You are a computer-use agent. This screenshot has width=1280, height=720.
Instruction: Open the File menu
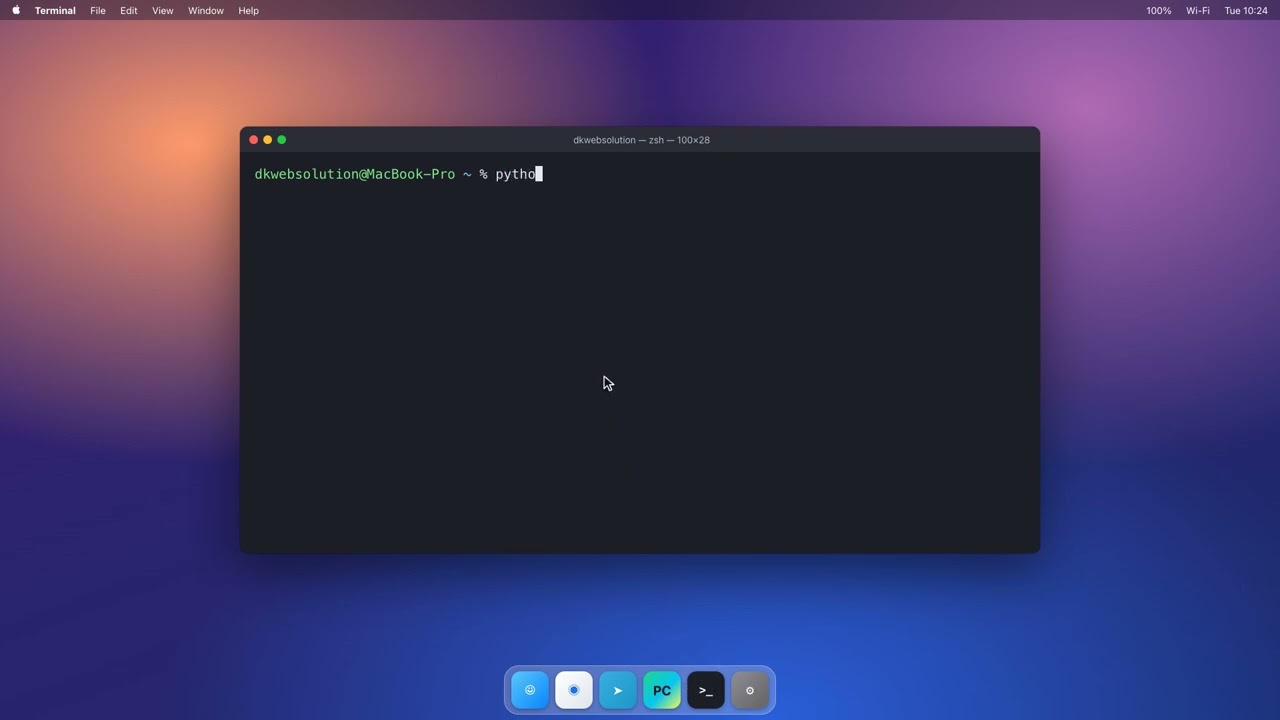click(98, 10)
